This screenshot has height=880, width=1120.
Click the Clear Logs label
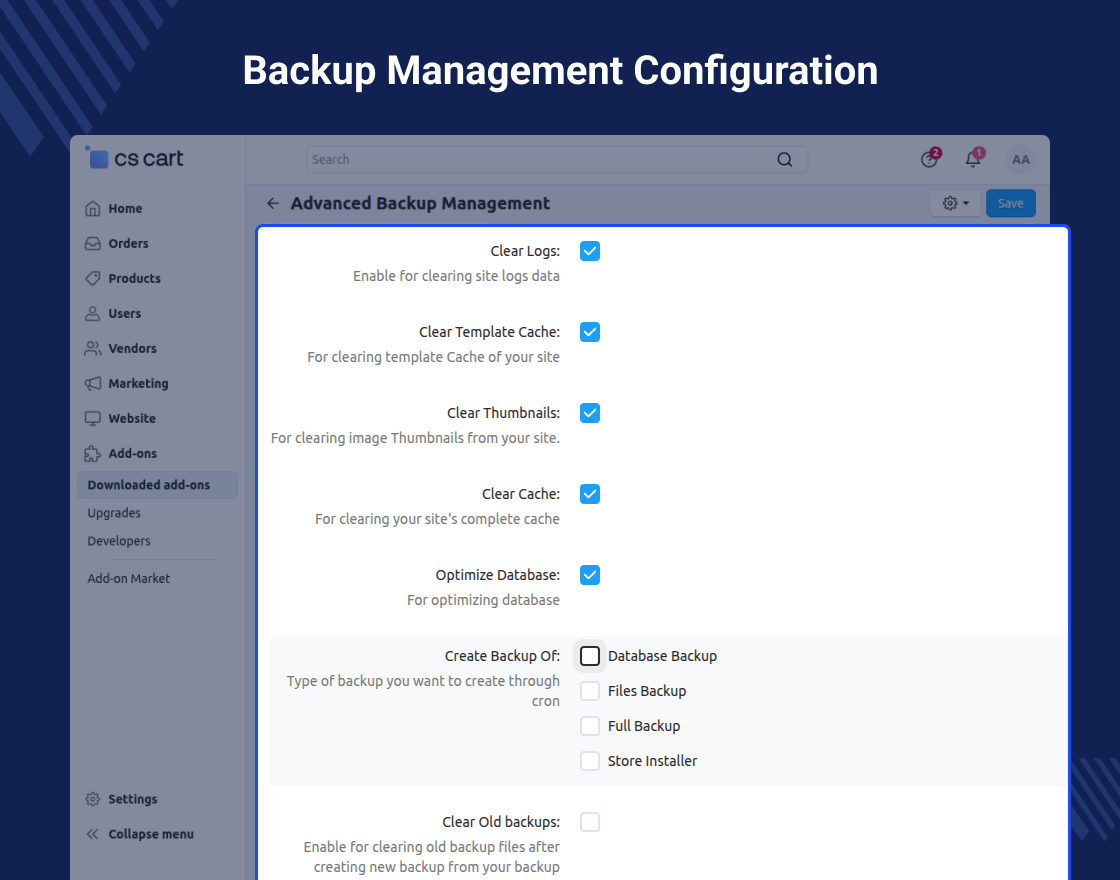(525, 251)
